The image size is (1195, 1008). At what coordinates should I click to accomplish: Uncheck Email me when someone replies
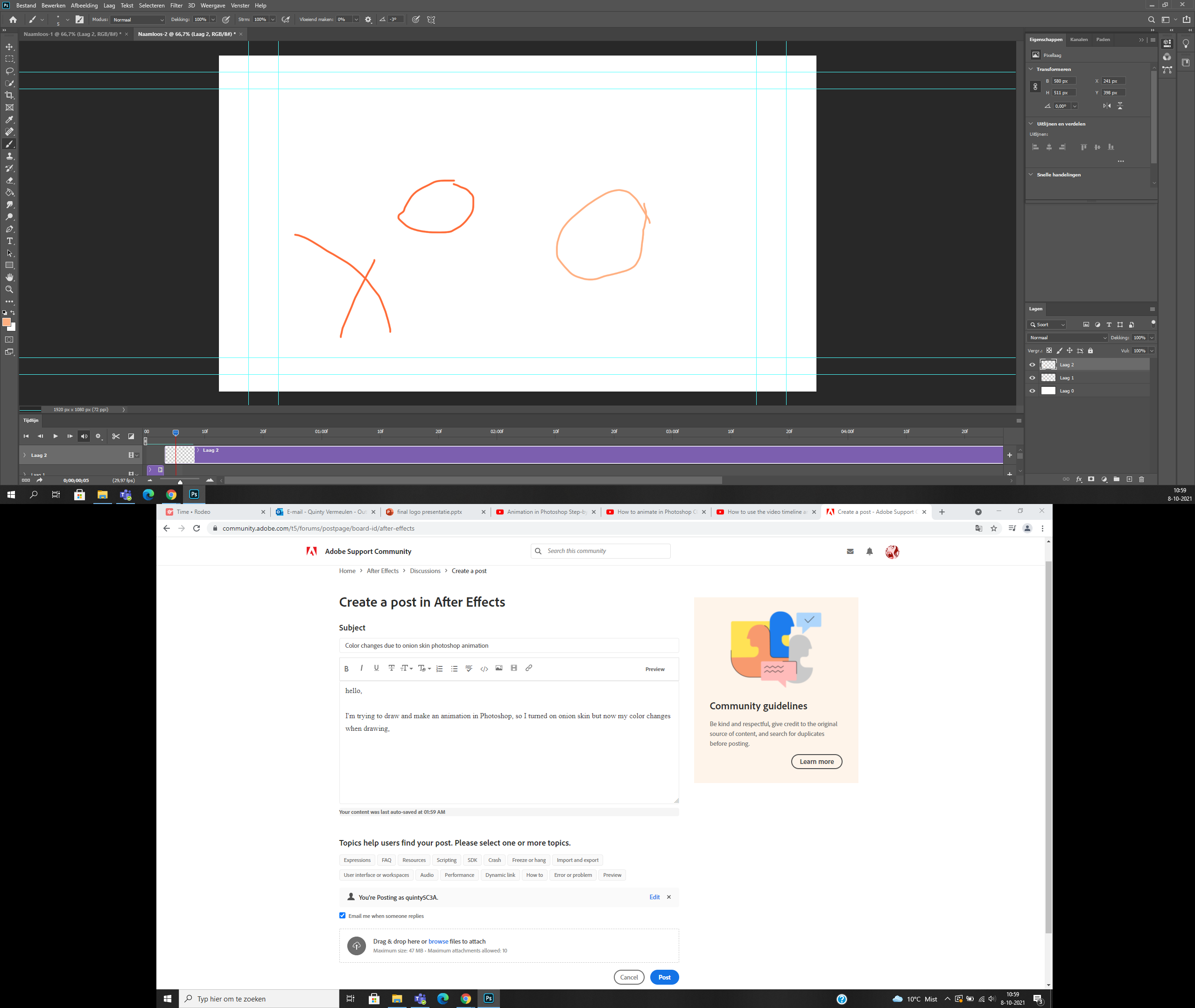tap(342, 916)
